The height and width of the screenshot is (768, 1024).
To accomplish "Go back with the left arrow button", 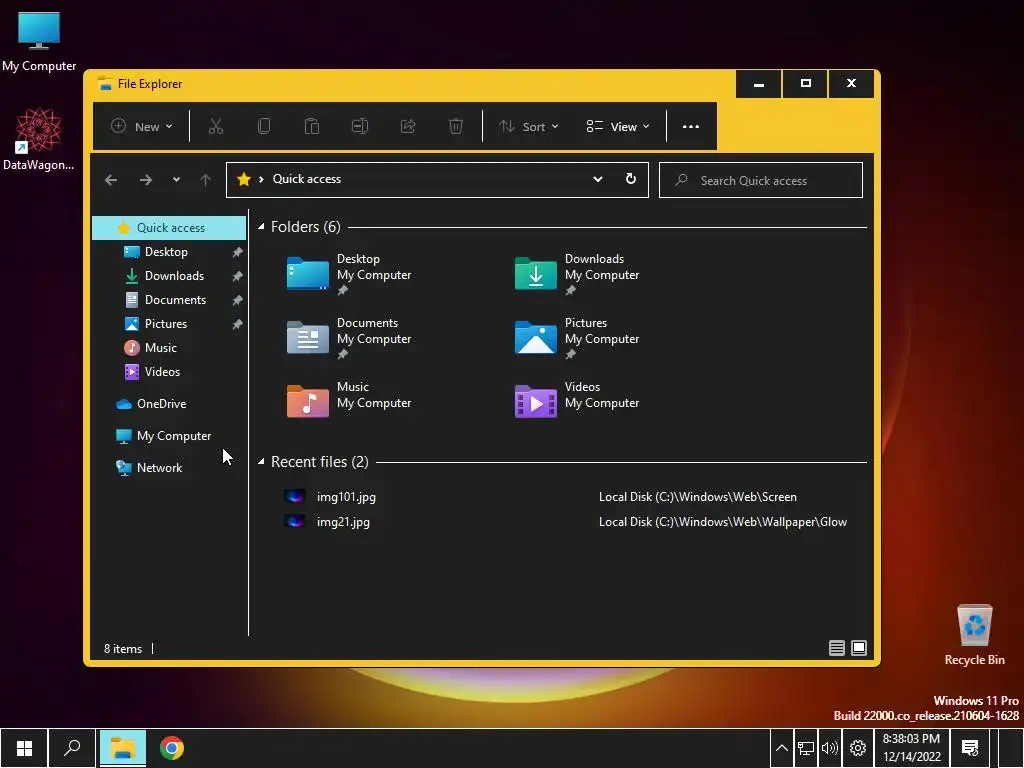I will pyautogui.click(x=111, y=180).
